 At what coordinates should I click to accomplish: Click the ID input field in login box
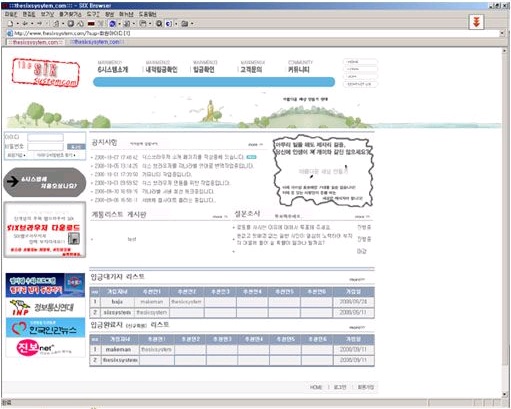(x=45, y=138)
